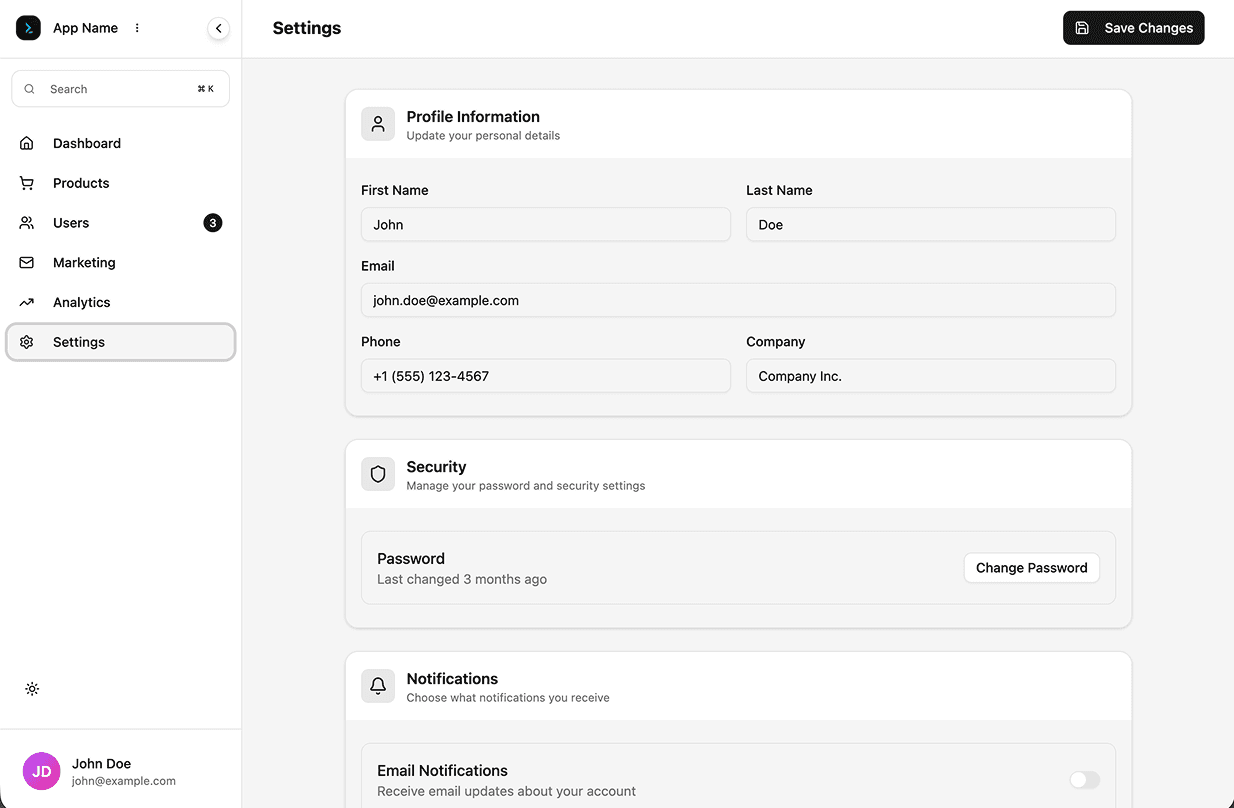
Task: Click the Profile Information person icon
Action: pos(378,124)
